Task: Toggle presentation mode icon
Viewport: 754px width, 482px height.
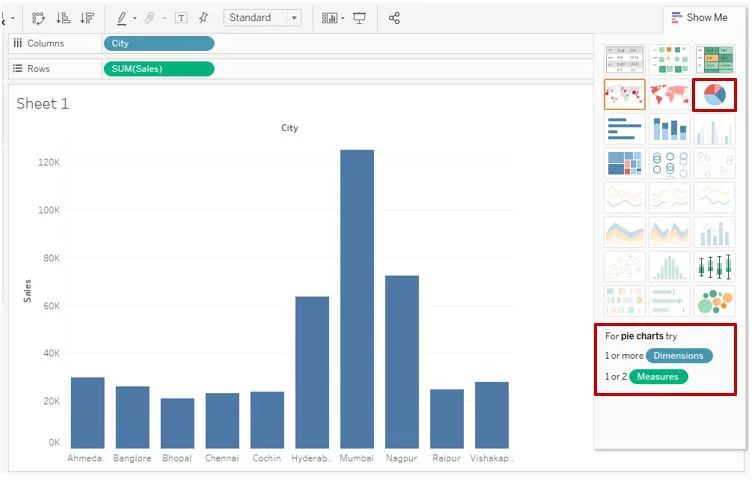Action: coord(359,18)
